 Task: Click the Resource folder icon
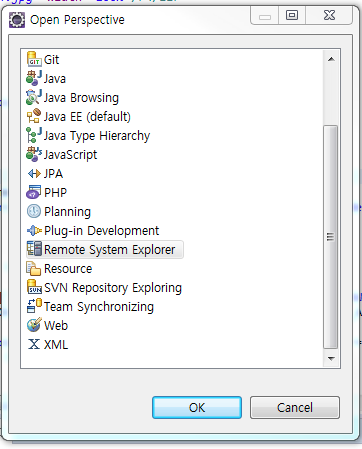click(x=34, y=268)
